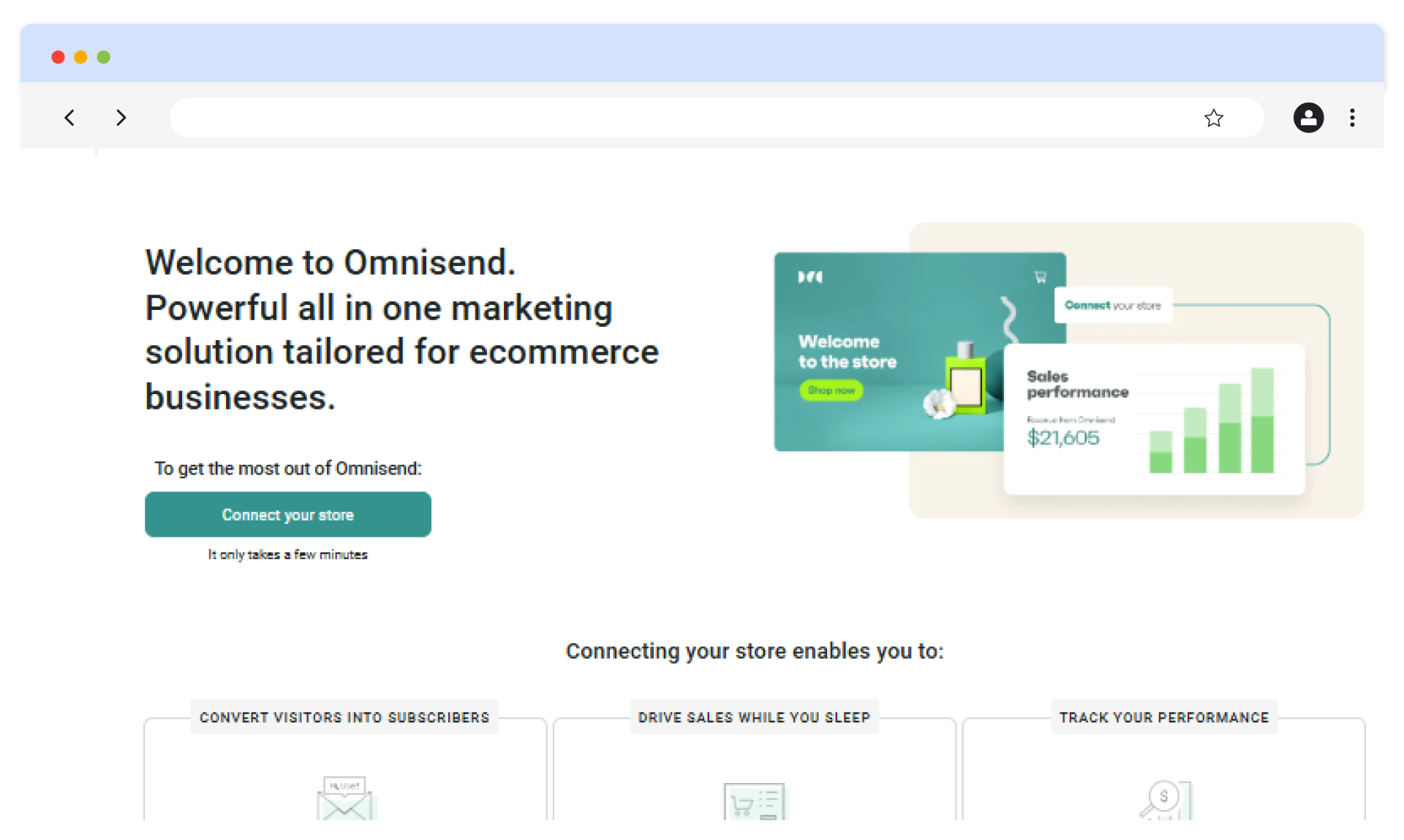Viewport: 1404px width, 840px height.
Task: Click the Connect your store button
Action: [287, 515]
